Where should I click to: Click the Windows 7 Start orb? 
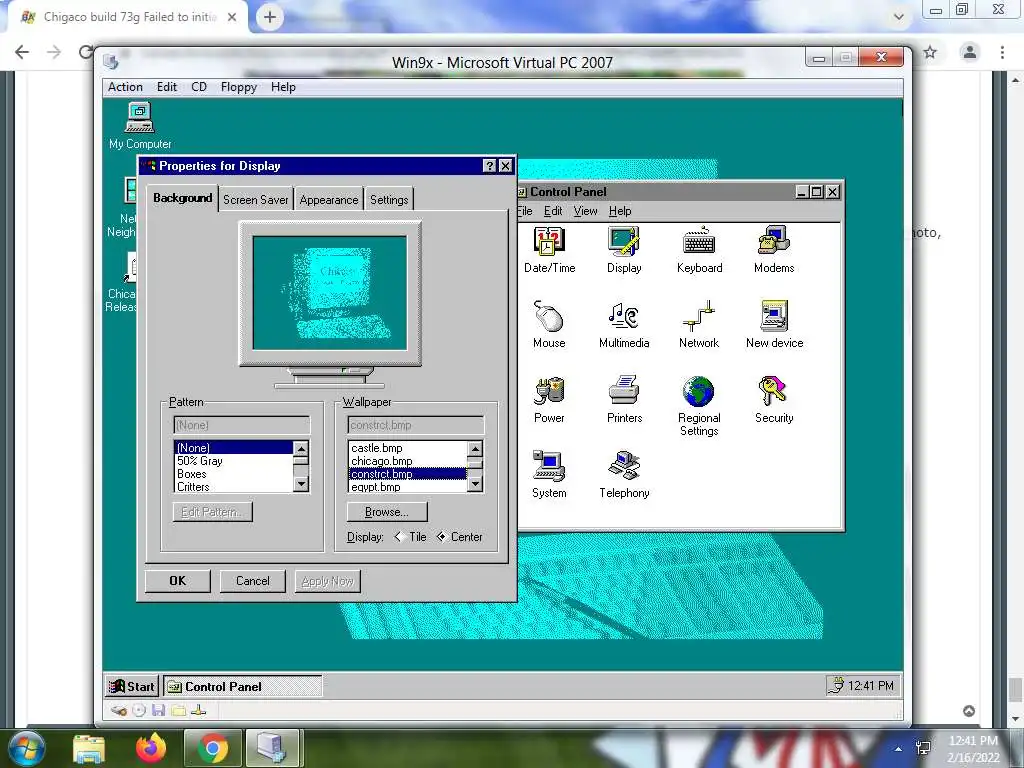(26, 749)
